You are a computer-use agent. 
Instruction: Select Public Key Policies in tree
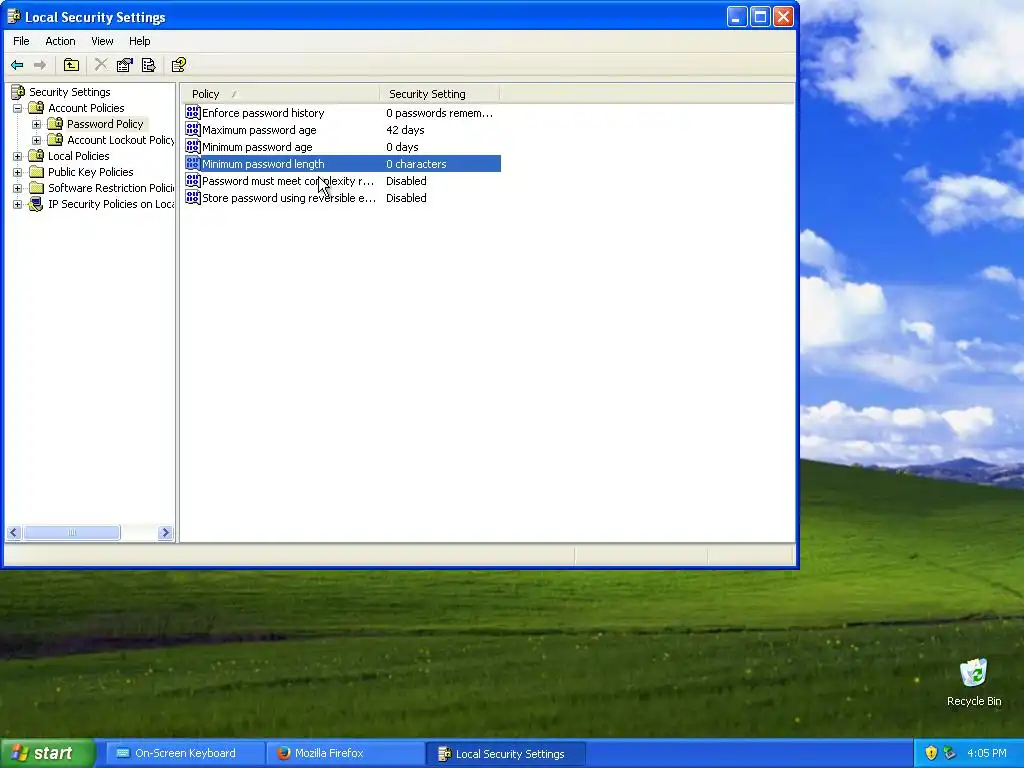coord(90,172)
